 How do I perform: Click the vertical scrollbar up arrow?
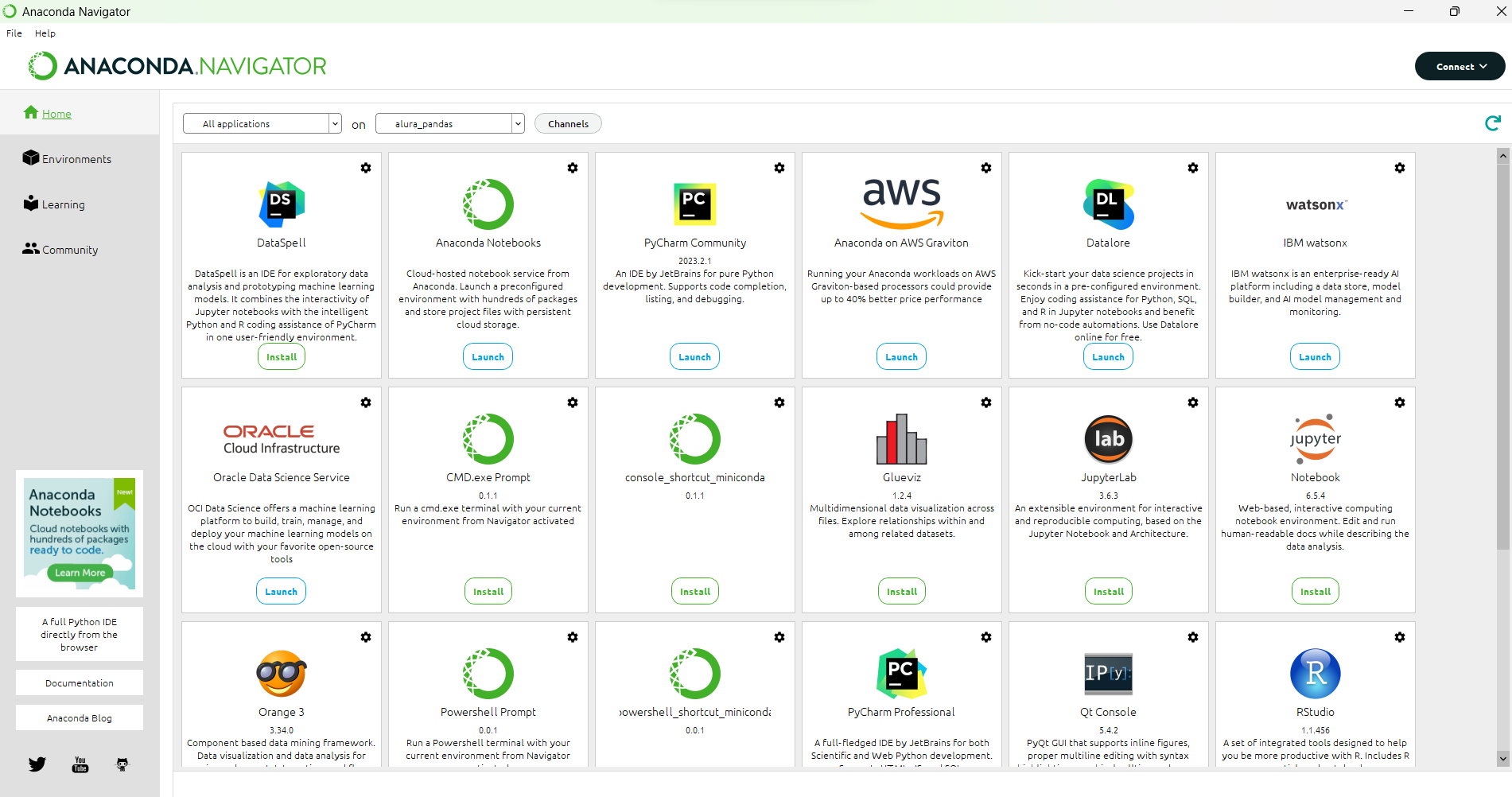click(x=1503, y=156)
